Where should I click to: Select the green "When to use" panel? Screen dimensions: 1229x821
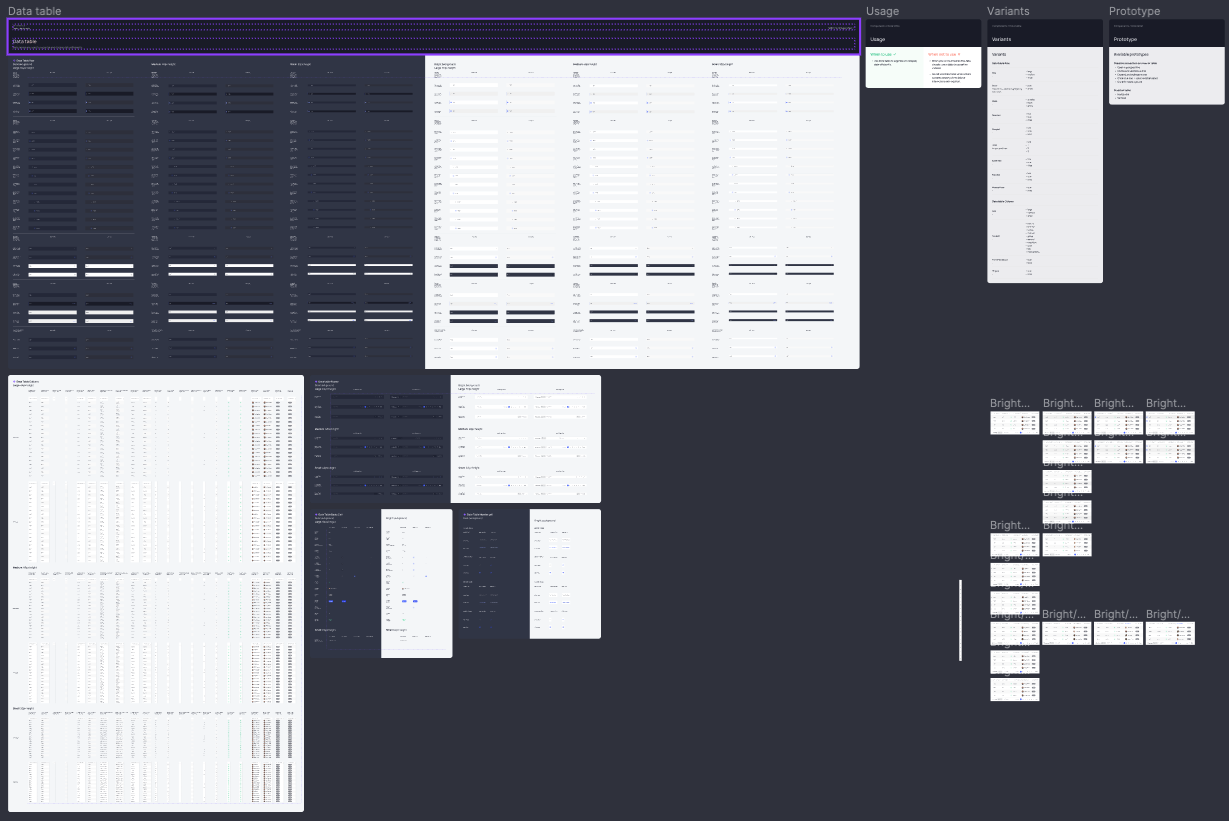click(x=895, y=70)
